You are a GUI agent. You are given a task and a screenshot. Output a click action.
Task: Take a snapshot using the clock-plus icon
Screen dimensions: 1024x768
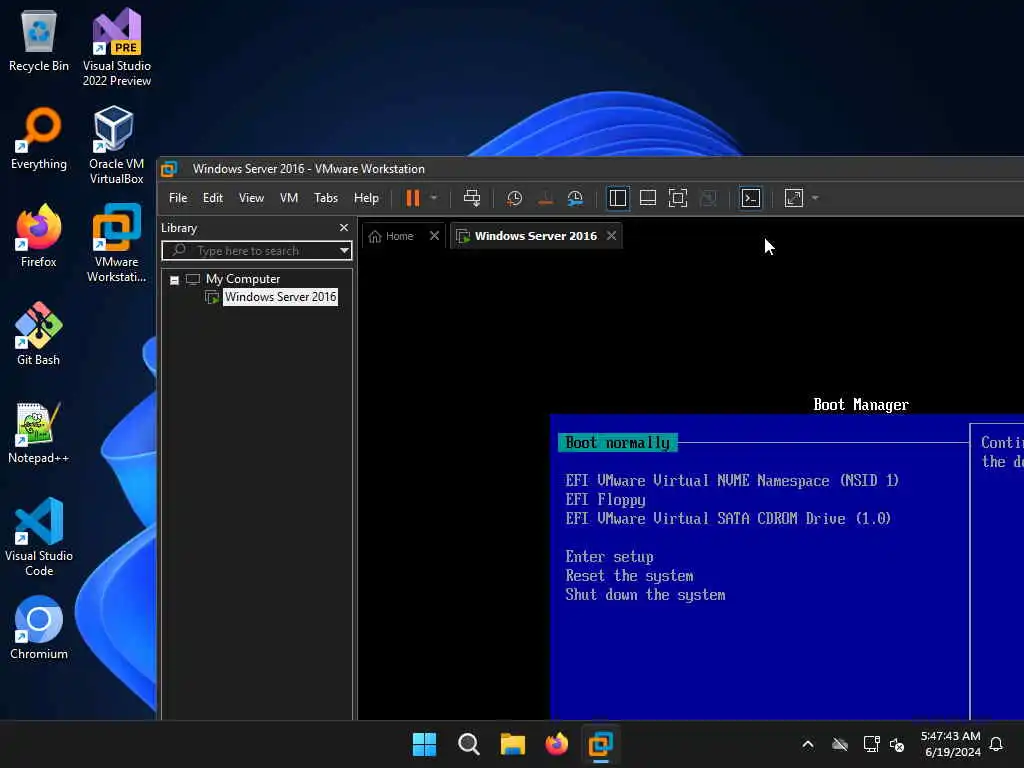point(515,198)
